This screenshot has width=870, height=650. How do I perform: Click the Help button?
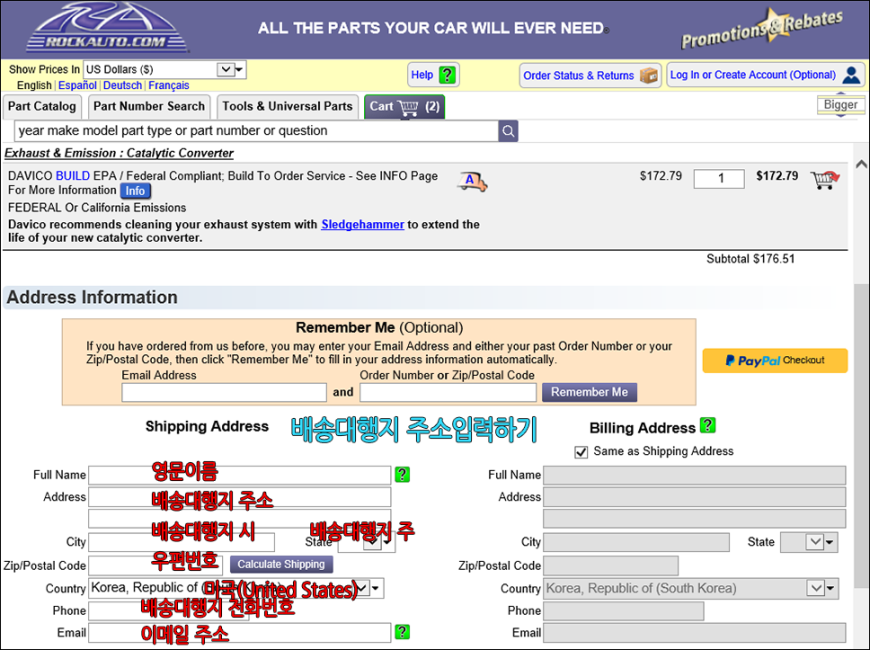click(x=434, y=75)
